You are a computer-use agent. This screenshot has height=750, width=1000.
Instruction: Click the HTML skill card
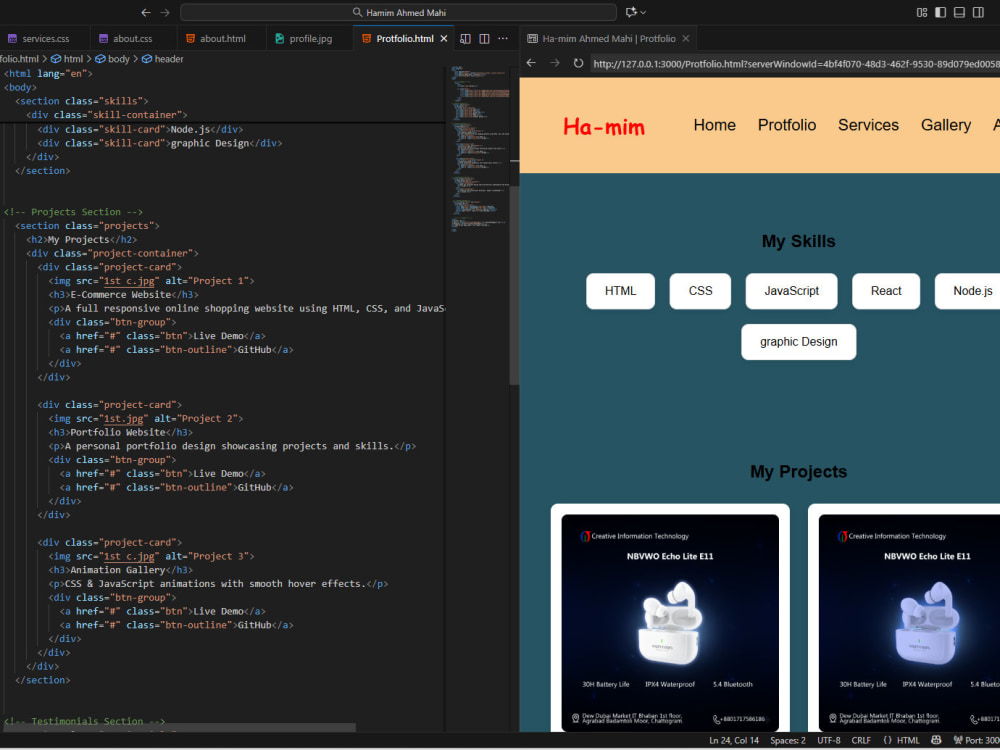pyautogui.click(x=620, y=291)
